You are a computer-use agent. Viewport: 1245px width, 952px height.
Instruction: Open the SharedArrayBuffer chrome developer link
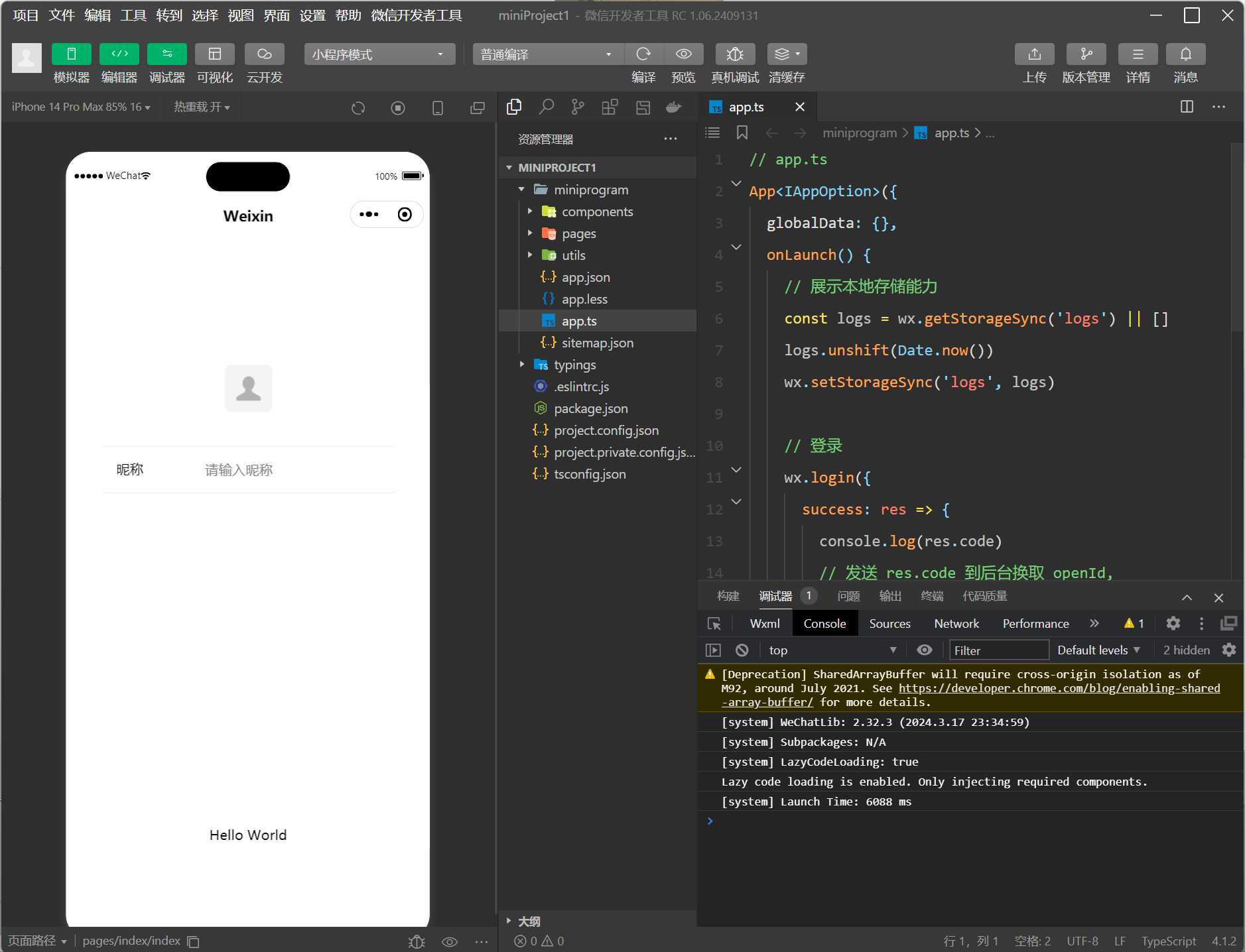[x=1059, y=688]
